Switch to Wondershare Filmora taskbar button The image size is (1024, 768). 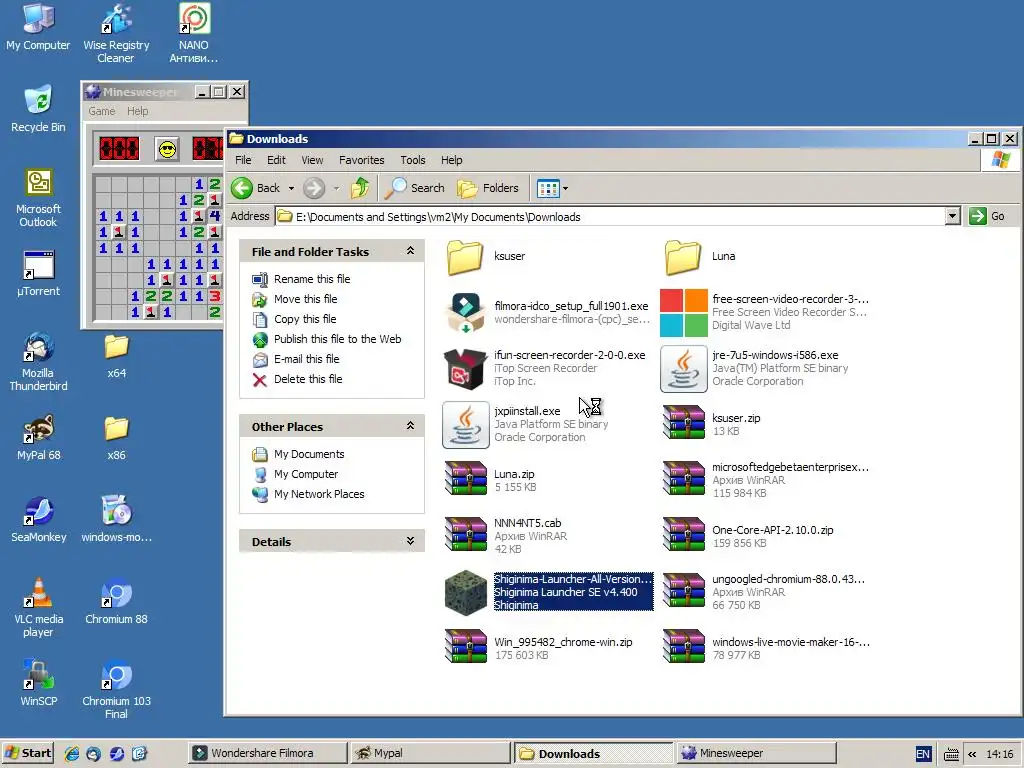click(268, 753)
